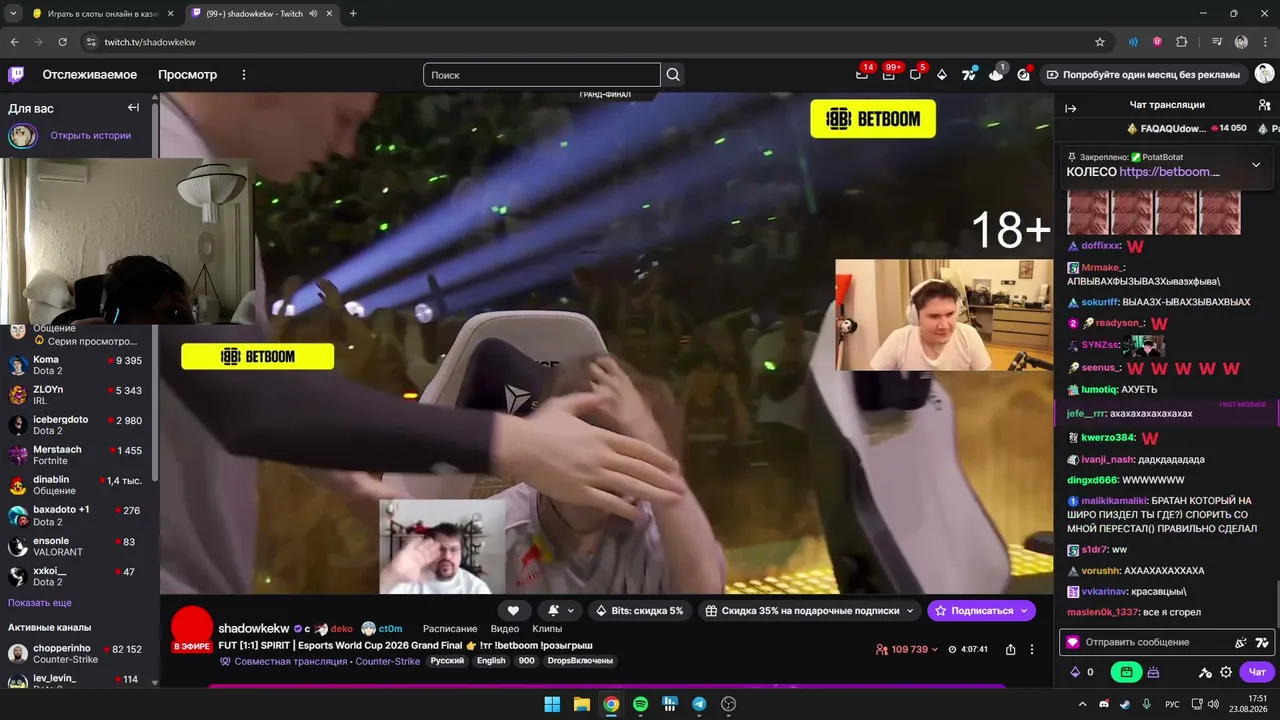Show more recommended channels

(40, 603)
